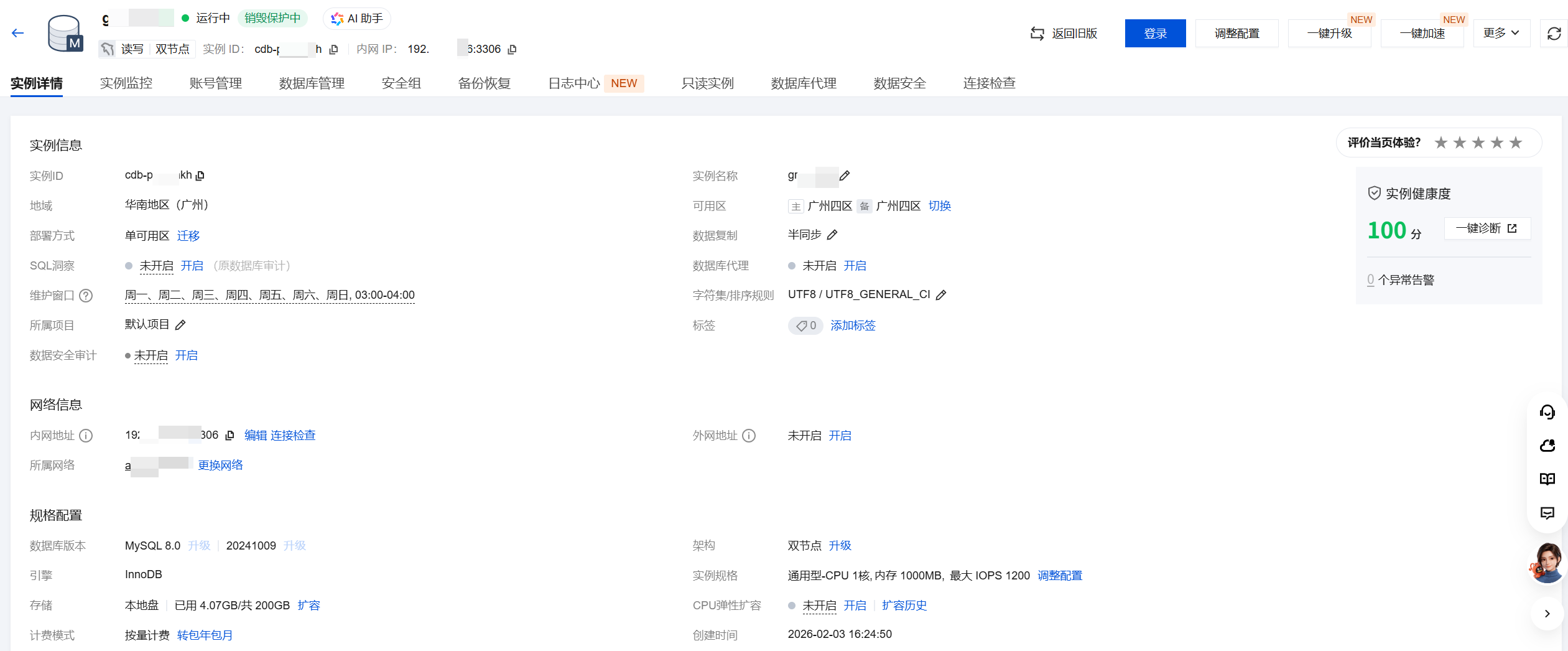Click the 维护窗口 schedule text
The height and width of the screenshot is (651, 1568).
[270, 295]
